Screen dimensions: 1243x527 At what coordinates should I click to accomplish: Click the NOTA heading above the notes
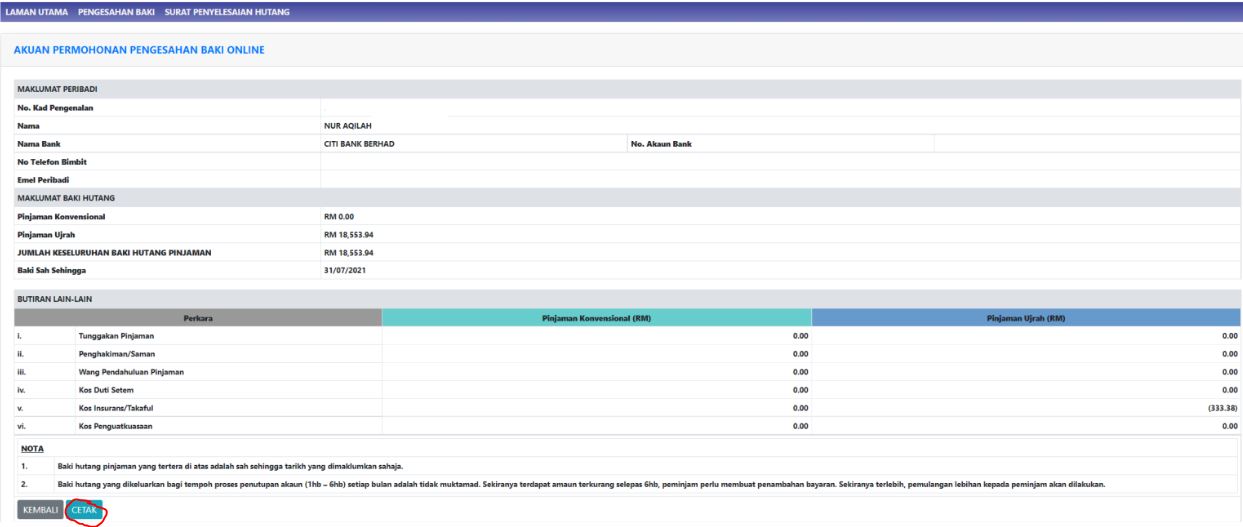pyautogui.click(x=31, y=449)
